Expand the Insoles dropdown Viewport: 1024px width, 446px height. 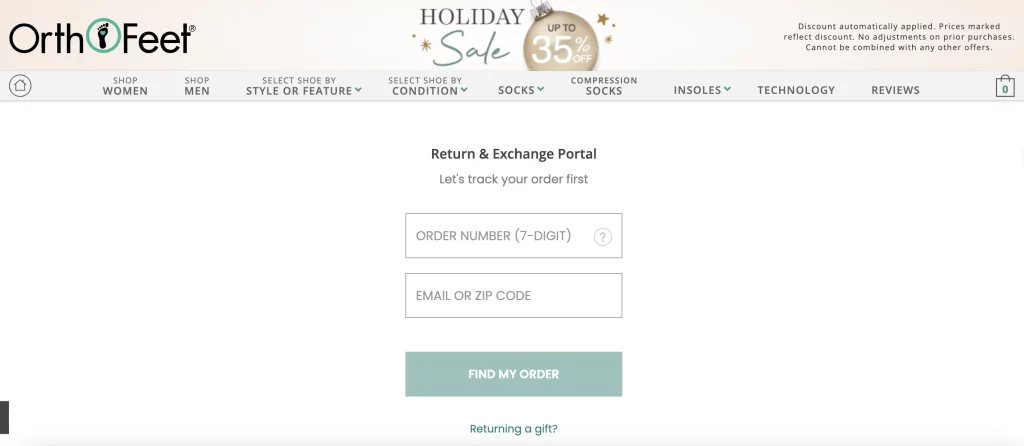[x=702, y=90]
